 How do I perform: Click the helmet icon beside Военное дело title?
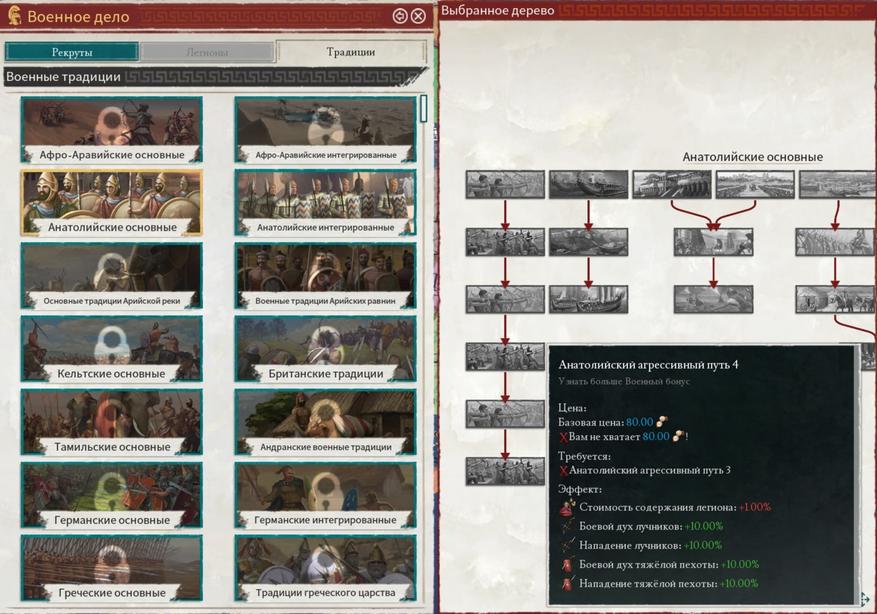14,16
